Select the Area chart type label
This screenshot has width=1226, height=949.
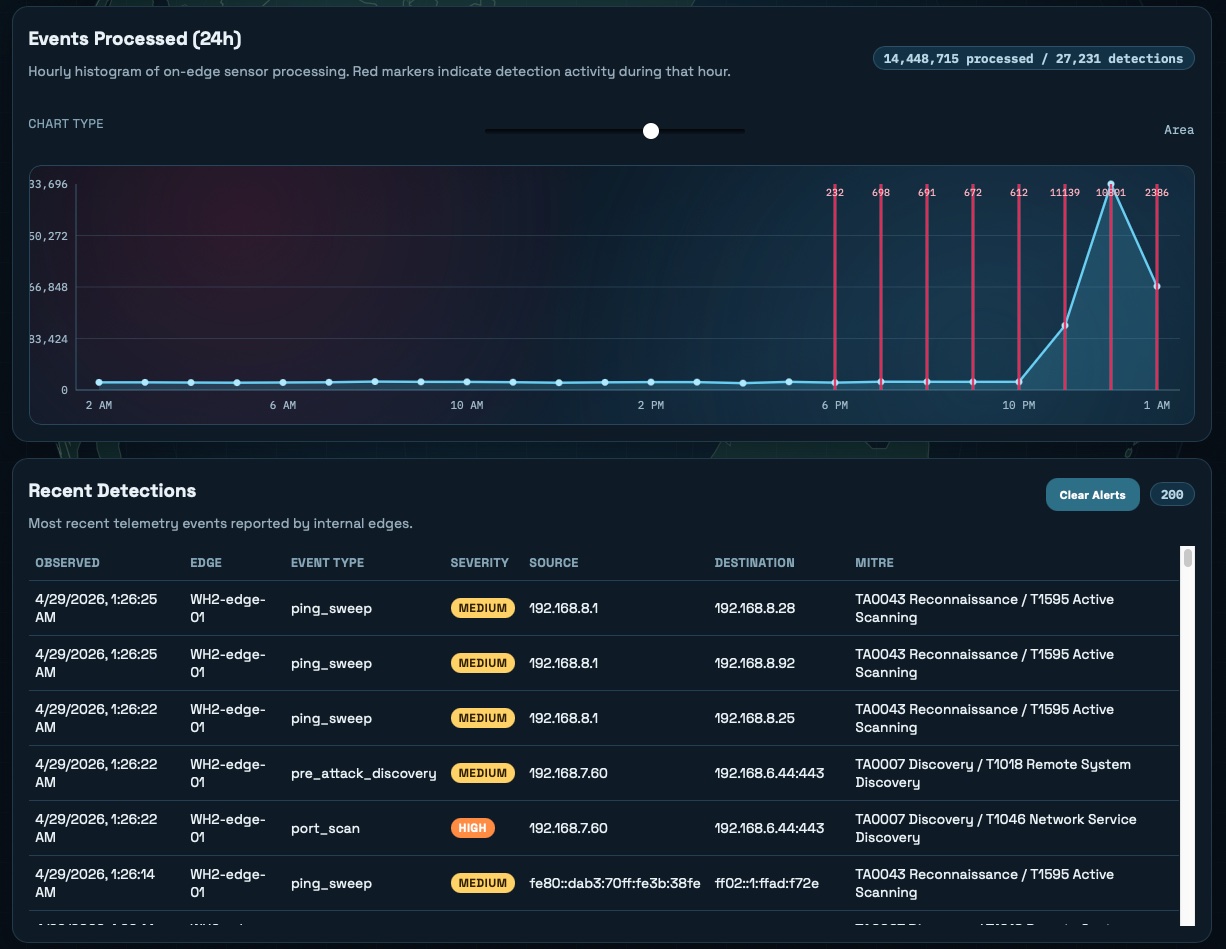pyautogui.click(x=1179, y=130)
